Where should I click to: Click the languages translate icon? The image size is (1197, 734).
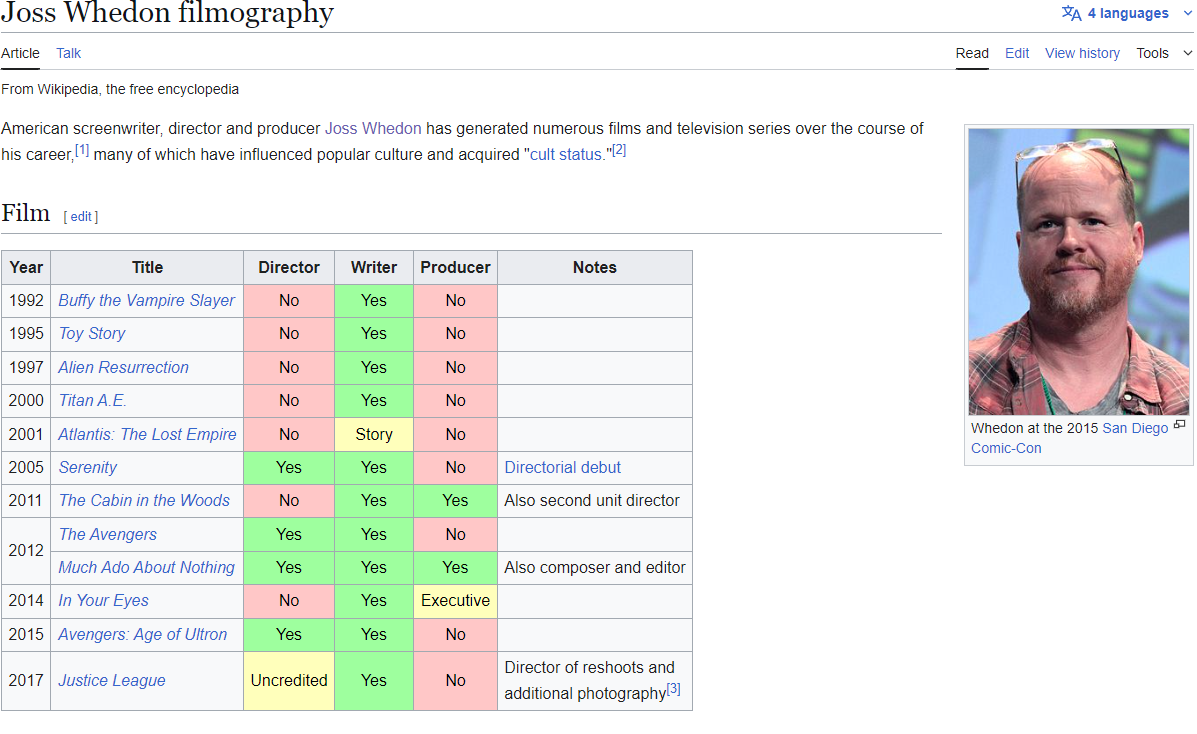[1071, 13]
